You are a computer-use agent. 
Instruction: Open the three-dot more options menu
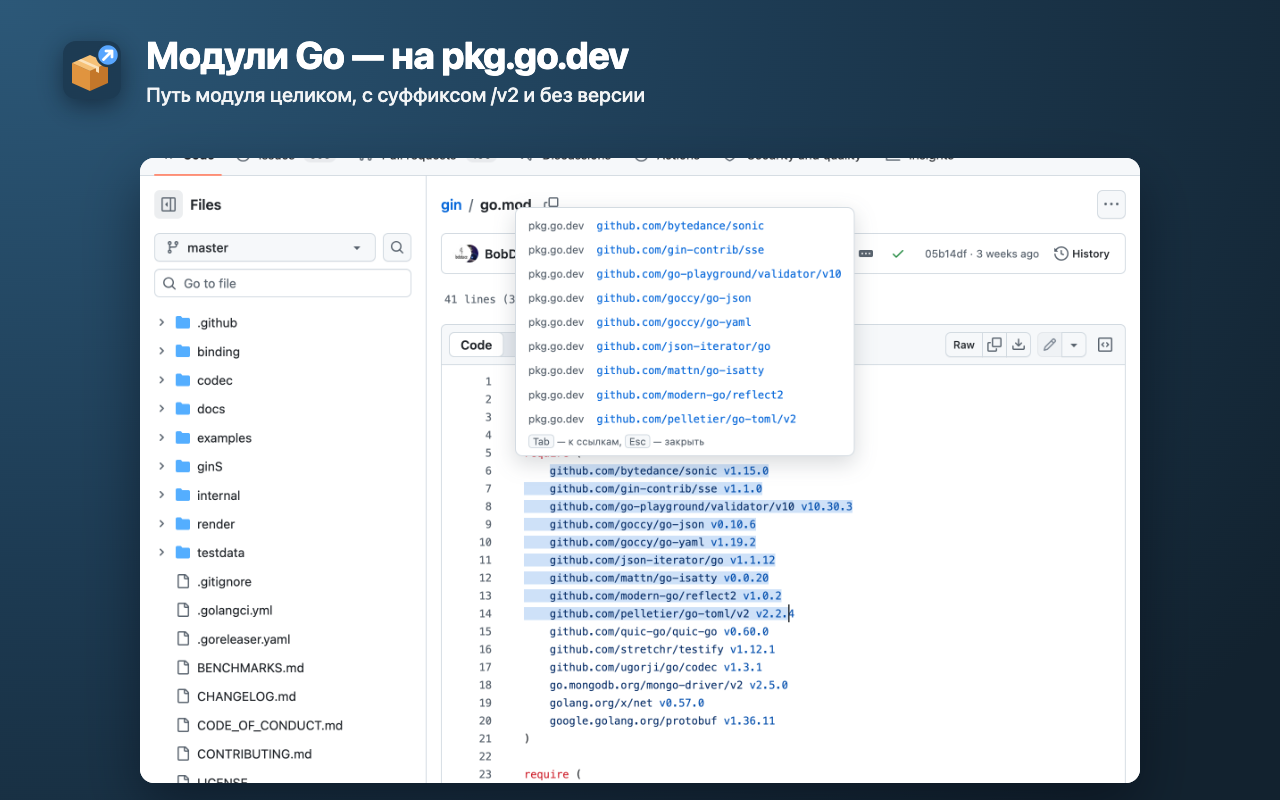point(1111,205)
